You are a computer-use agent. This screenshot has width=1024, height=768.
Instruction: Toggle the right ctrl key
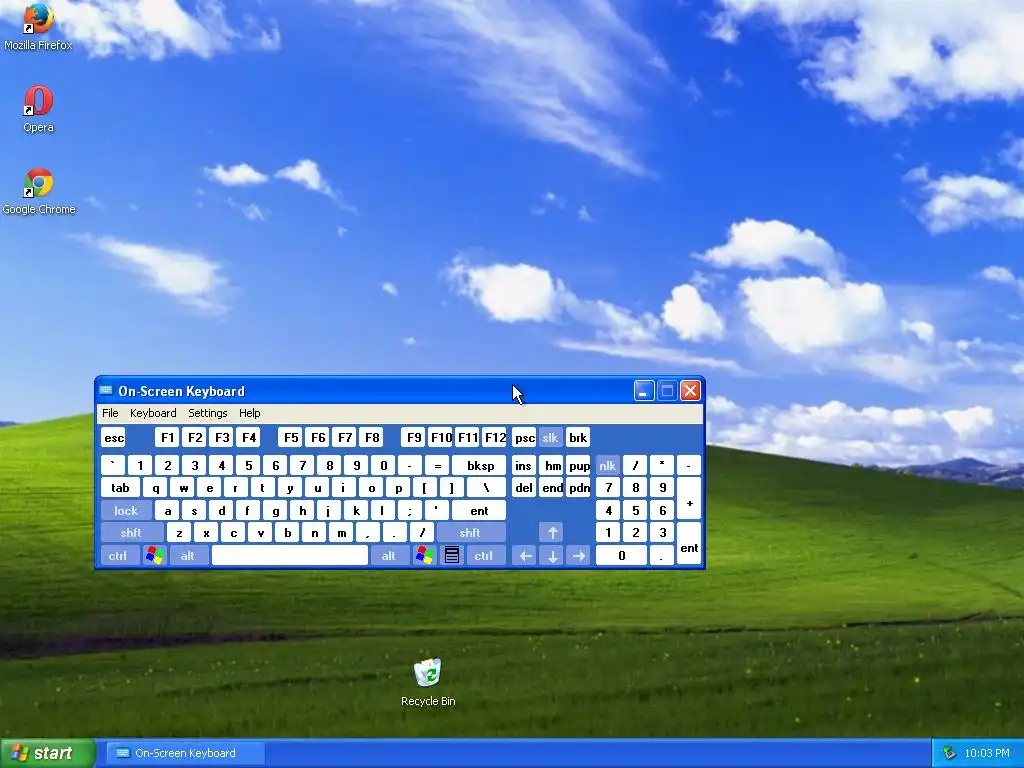coord(485,556)
